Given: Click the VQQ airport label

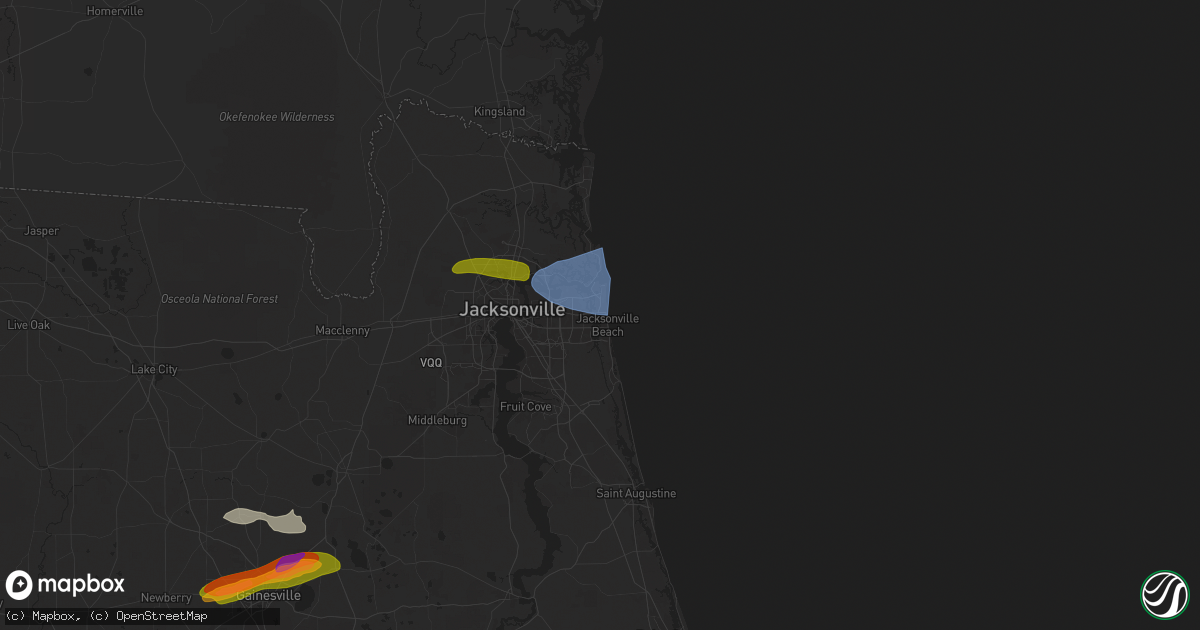Looking at the screenshot, I should 431,363.
